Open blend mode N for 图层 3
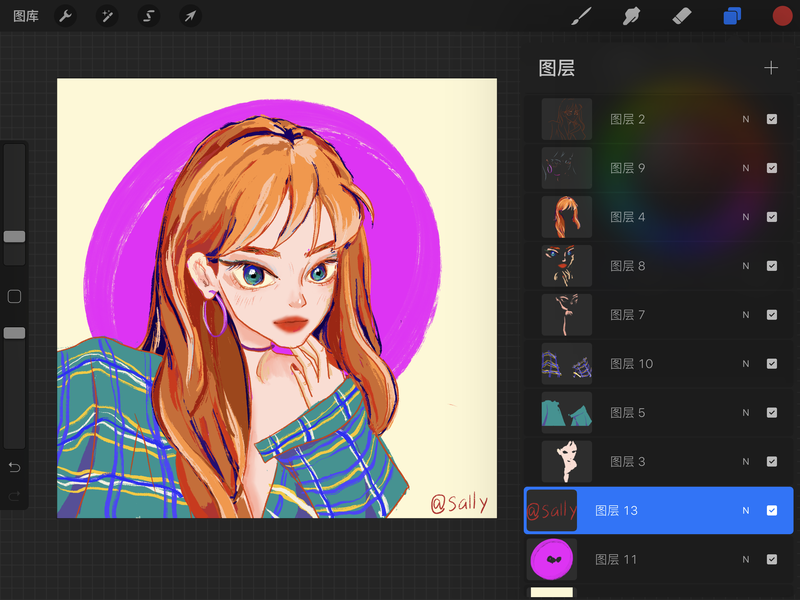The width and height of the screenshot is (800, 600). pos(746,462)
